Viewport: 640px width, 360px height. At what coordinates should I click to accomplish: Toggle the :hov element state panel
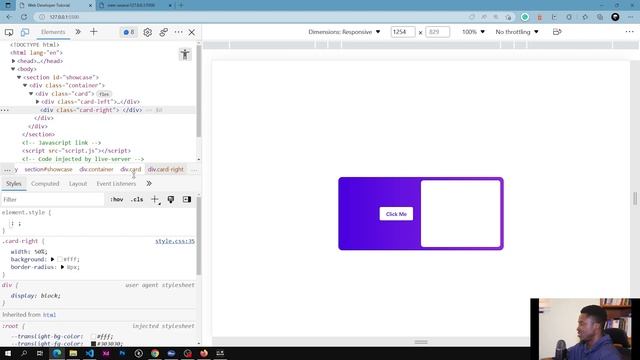(117, 200)
